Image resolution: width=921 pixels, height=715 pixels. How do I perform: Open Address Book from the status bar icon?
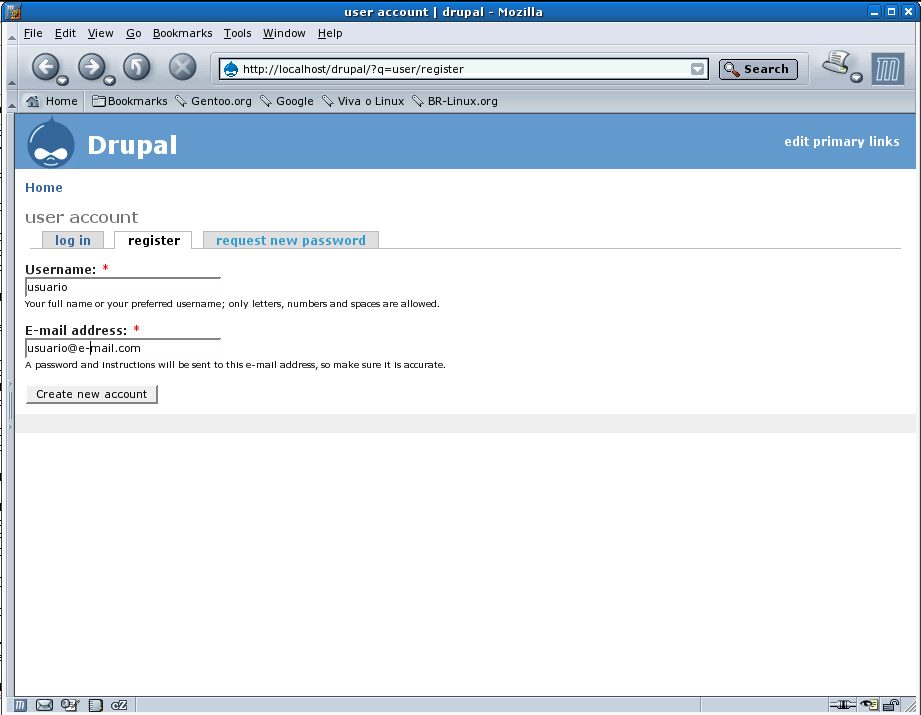coord(95,705)
